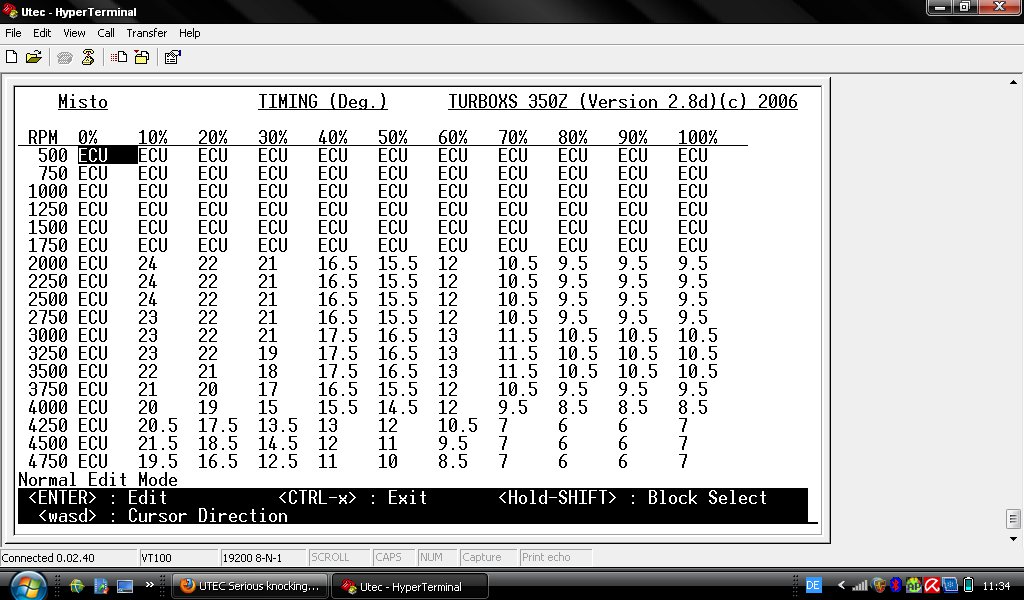Click the Call phone toolbar icon

65,57
